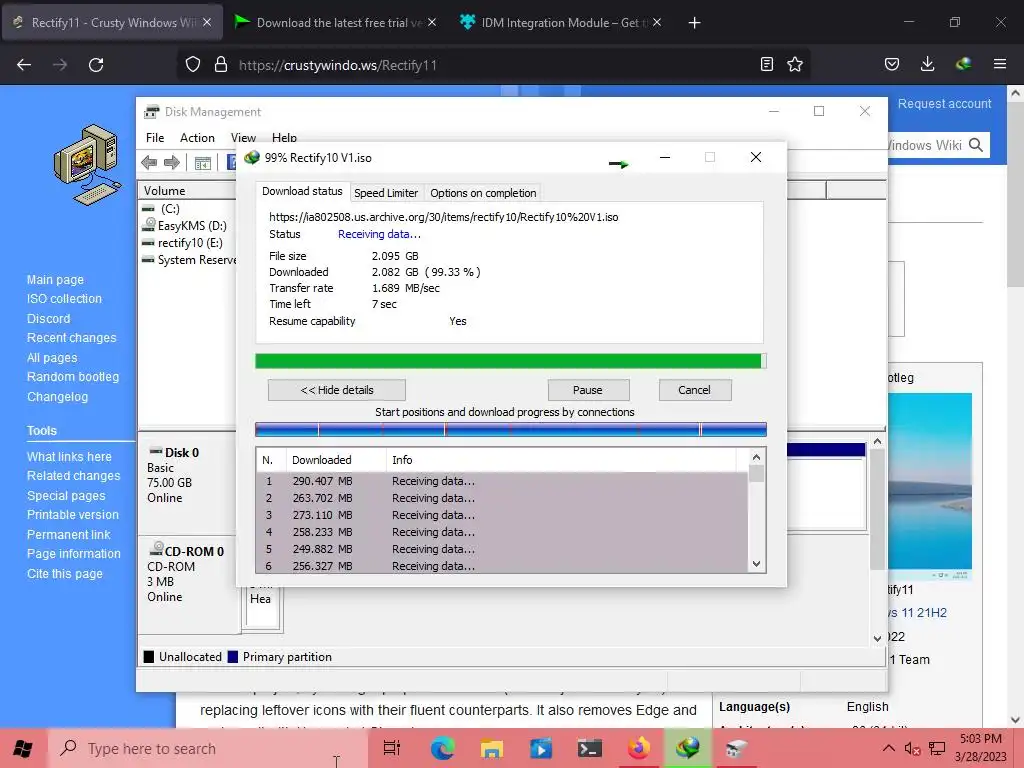
Task: Open the Special pages link
Action: (x=66, y=496)
